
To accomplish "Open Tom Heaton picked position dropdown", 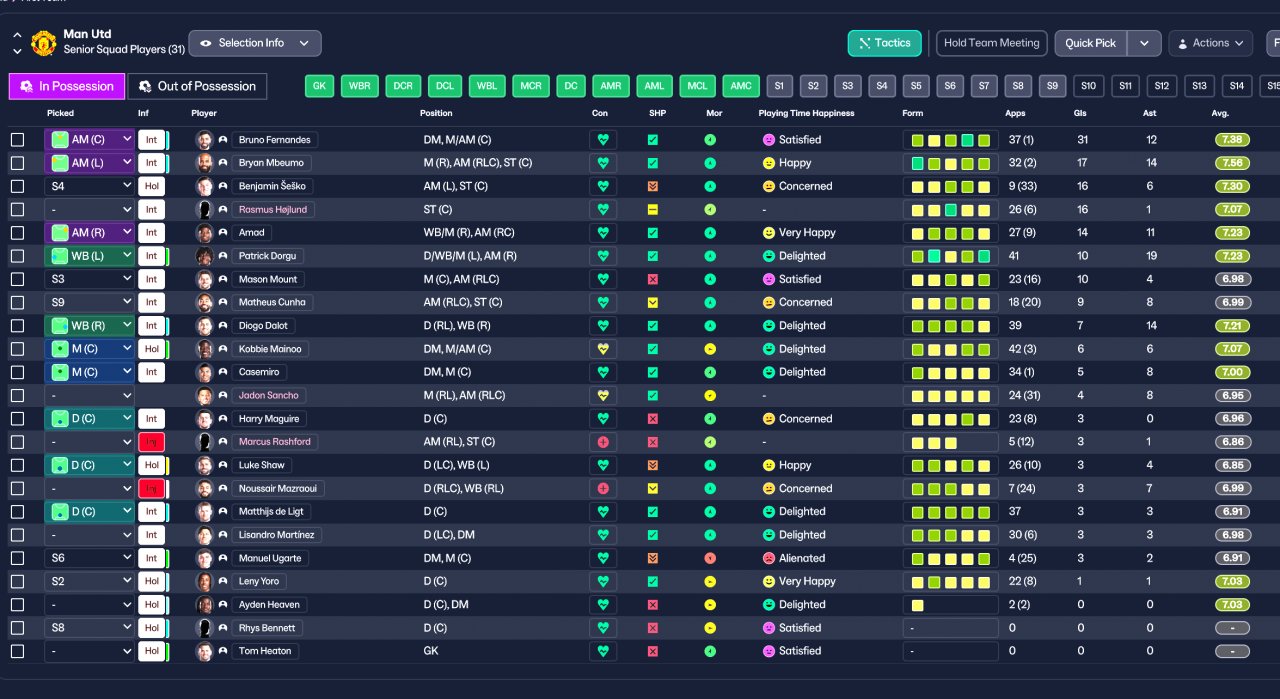I will [x=89, y=651].
